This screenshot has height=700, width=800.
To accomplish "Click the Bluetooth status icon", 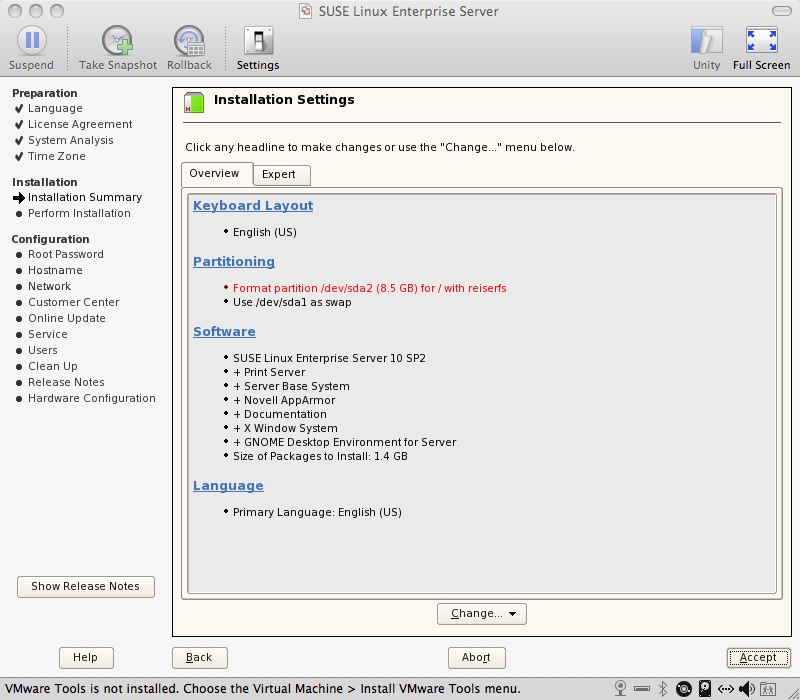I will 663,689.
